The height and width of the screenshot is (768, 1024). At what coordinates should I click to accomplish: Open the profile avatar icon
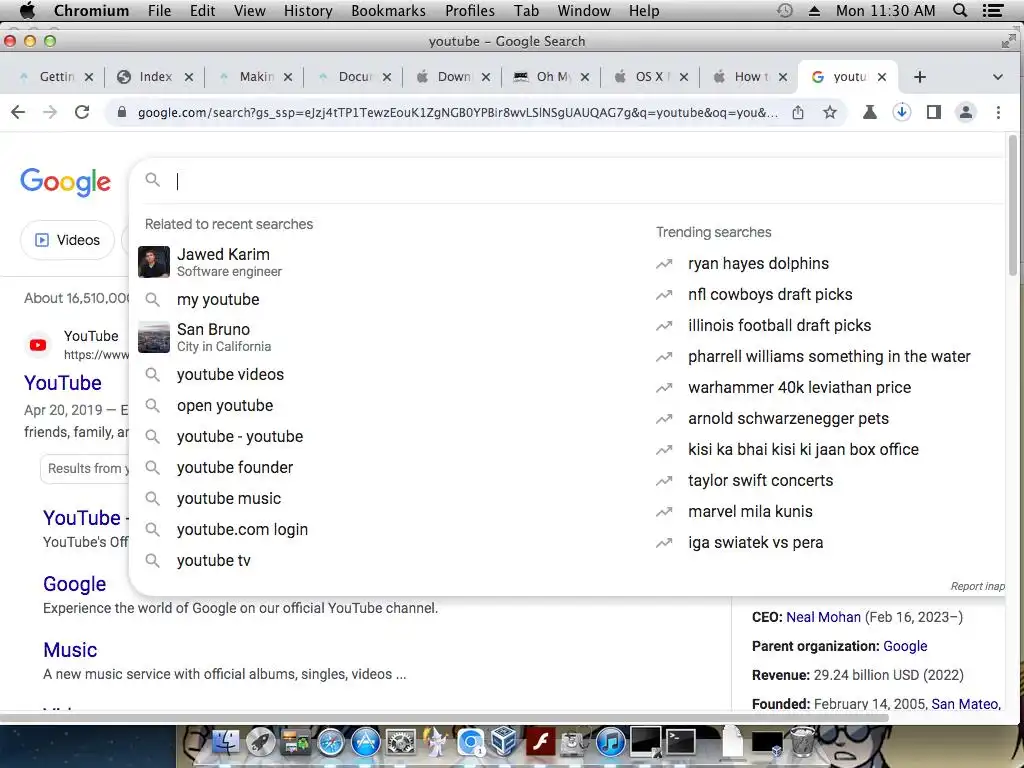(966, 112)
